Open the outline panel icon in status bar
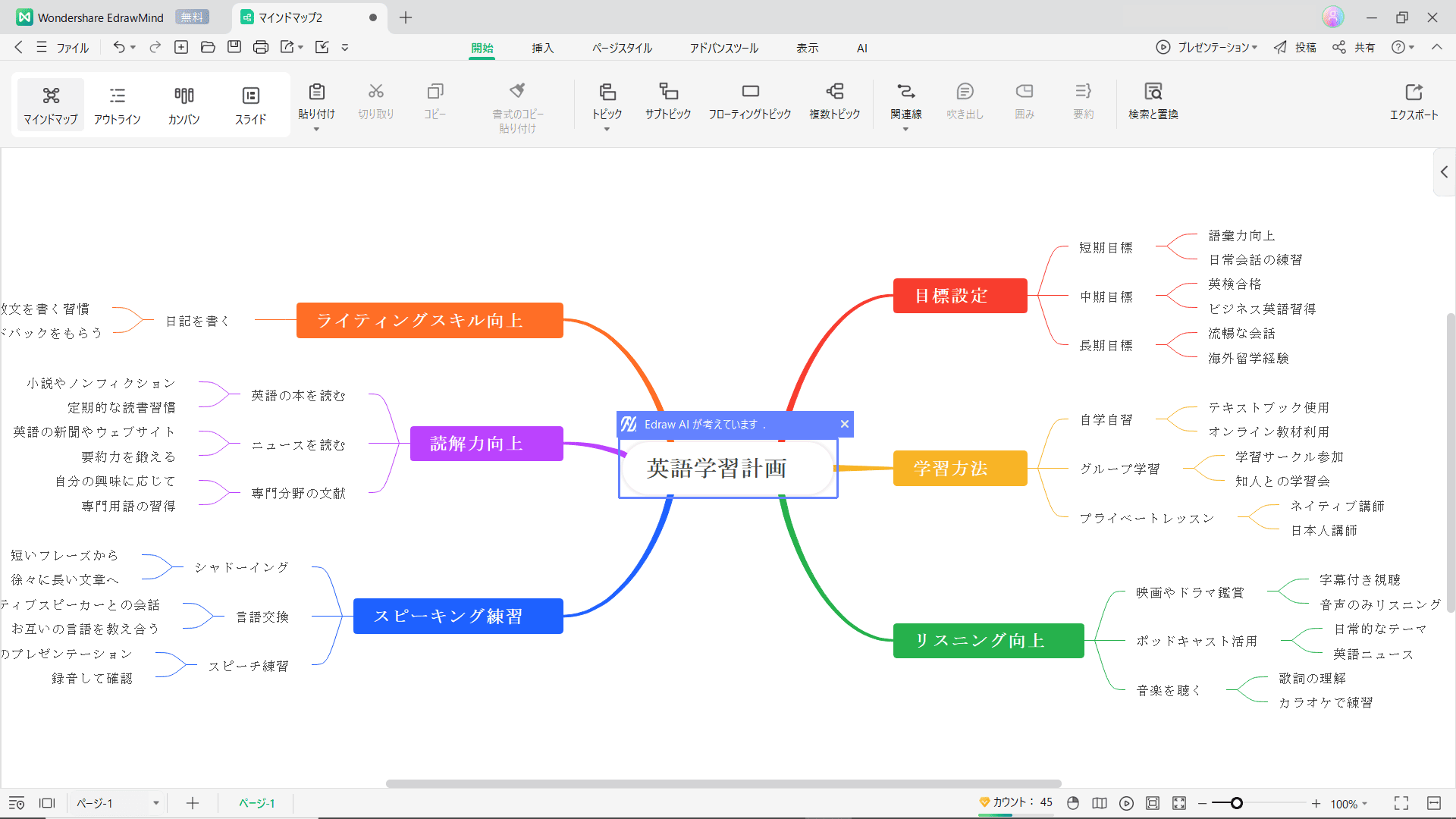 click(17, 803)
